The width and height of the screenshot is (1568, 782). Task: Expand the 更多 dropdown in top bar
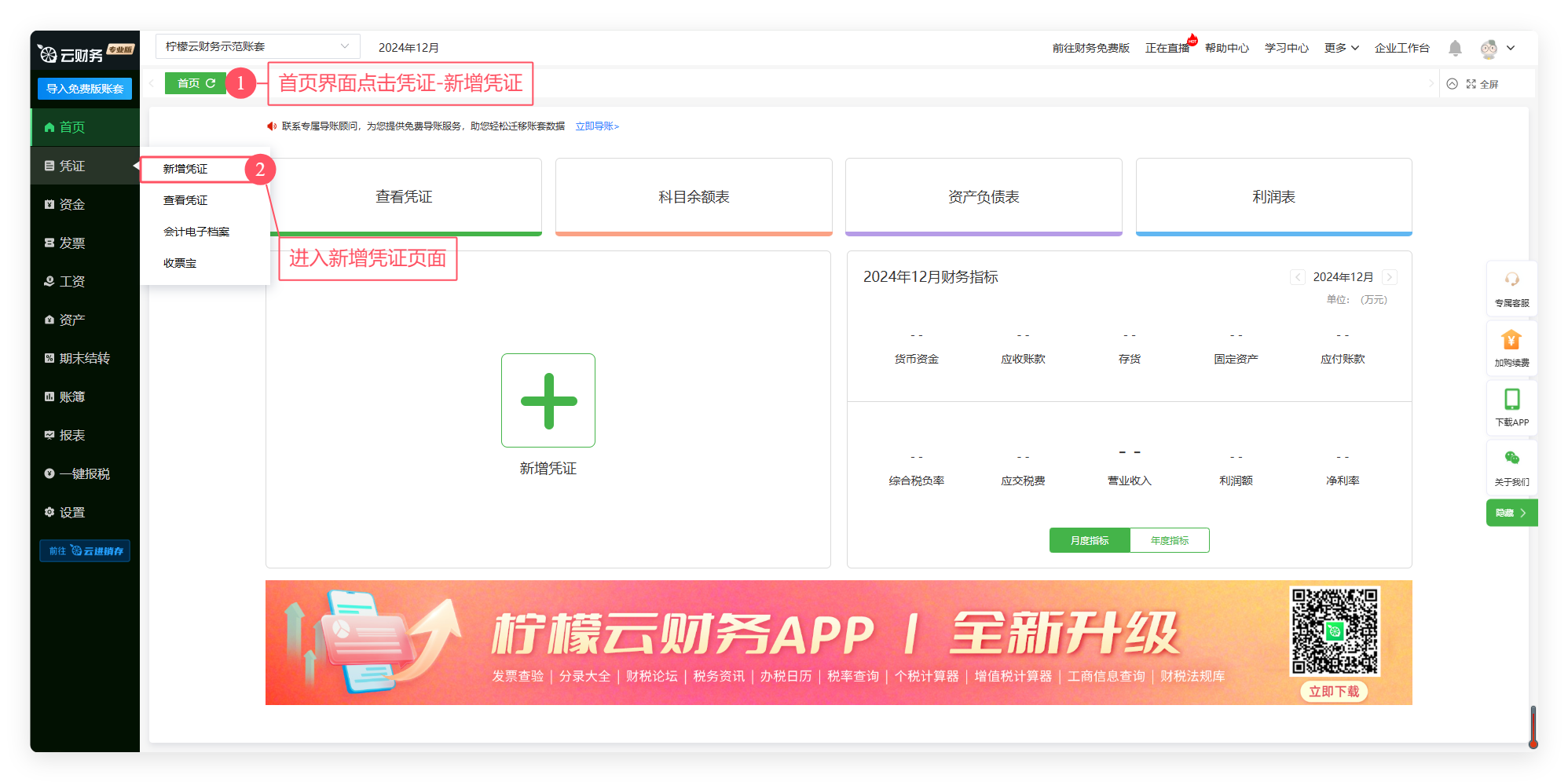(x=1341, y=48)
